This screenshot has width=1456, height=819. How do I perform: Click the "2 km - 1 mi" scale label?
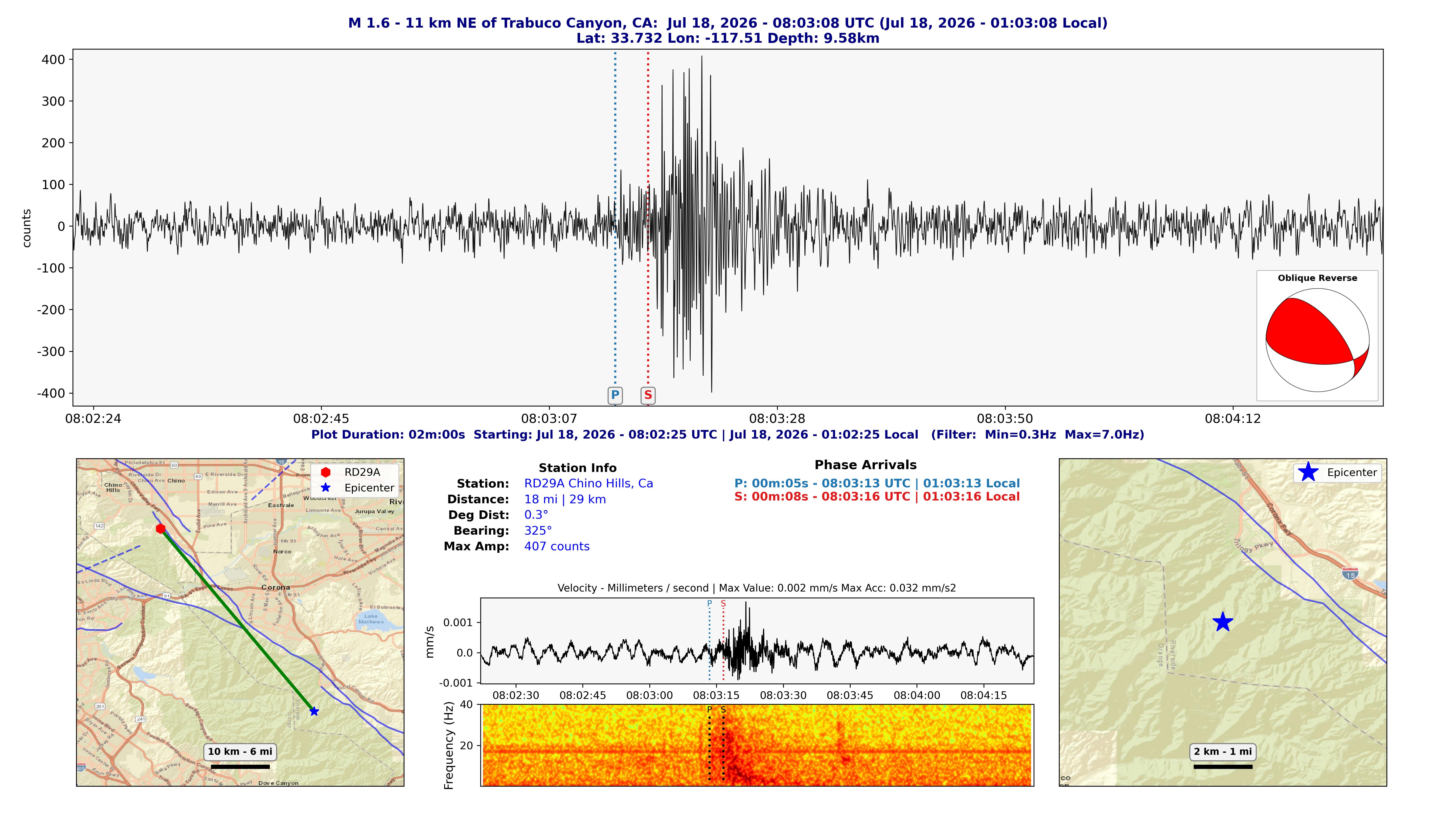1223,752
